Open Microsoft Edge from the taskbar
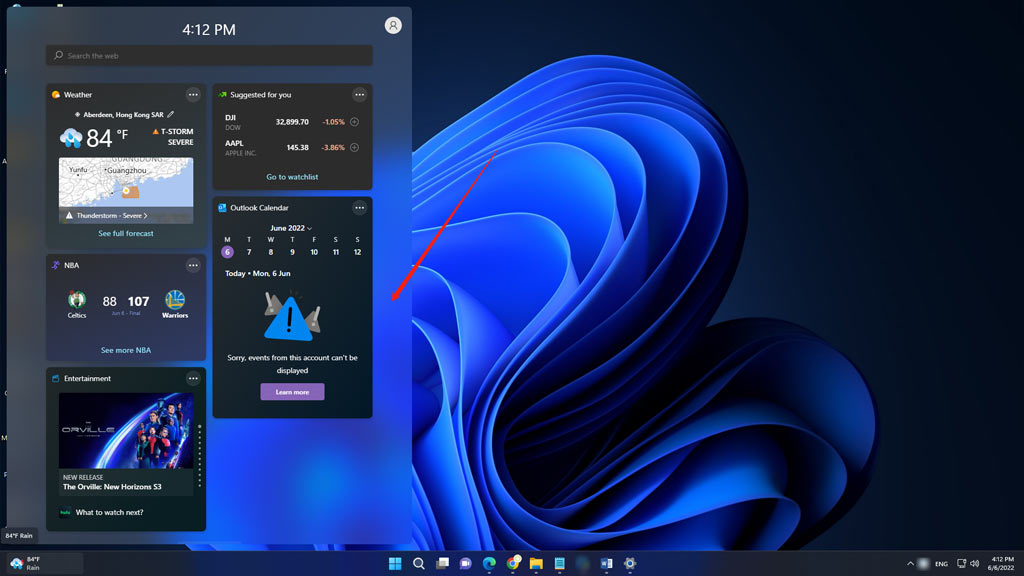Viewport: 1024px width, 576px height. point(489,563)
